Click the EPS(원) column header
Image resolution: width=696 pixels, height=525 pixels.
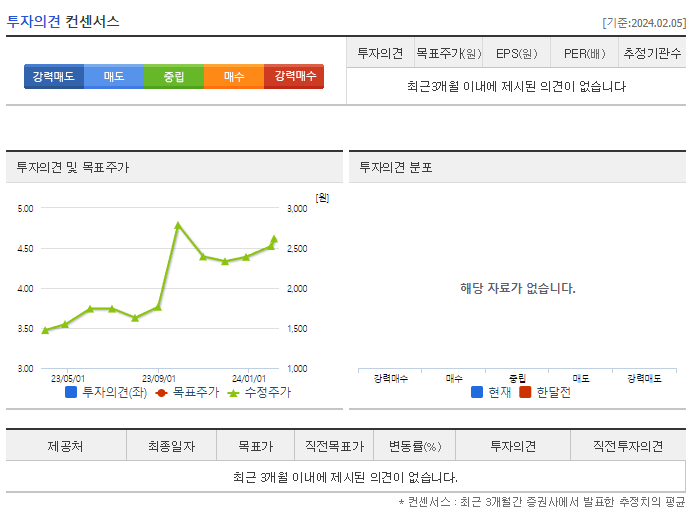517,53
